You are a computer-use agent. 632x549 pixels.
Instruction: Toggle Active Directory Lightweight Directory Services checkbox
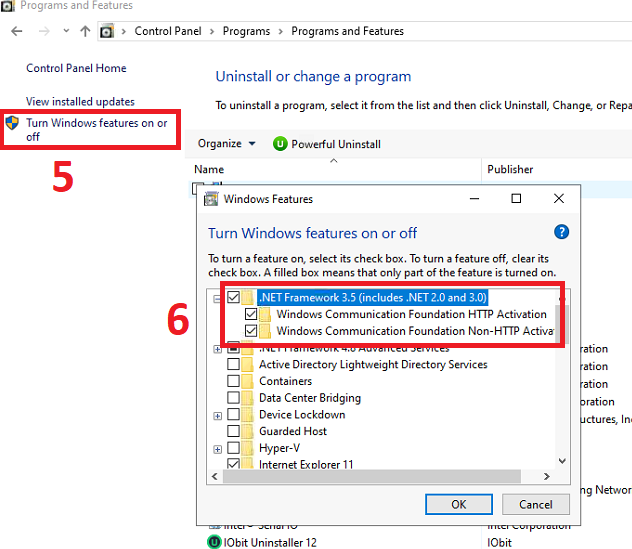point(233,364)
